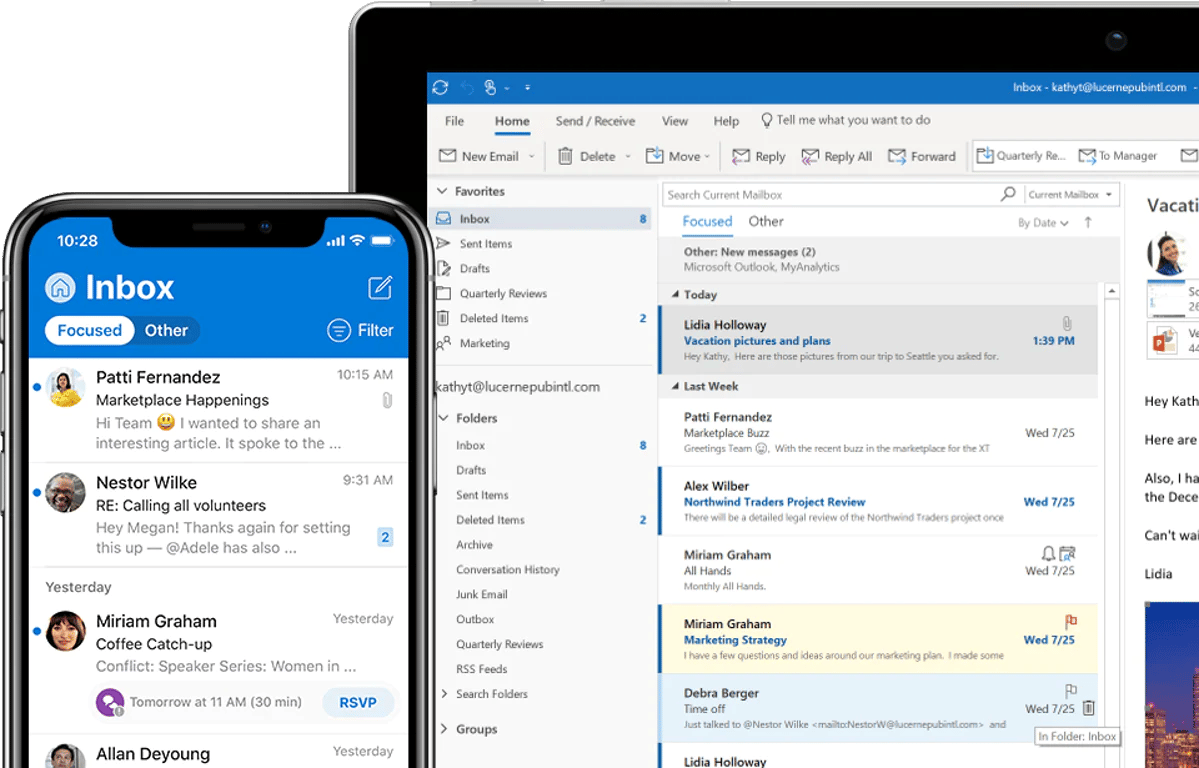
Task: Open Quarterly Reviews under Favorites
Action: 503,294
